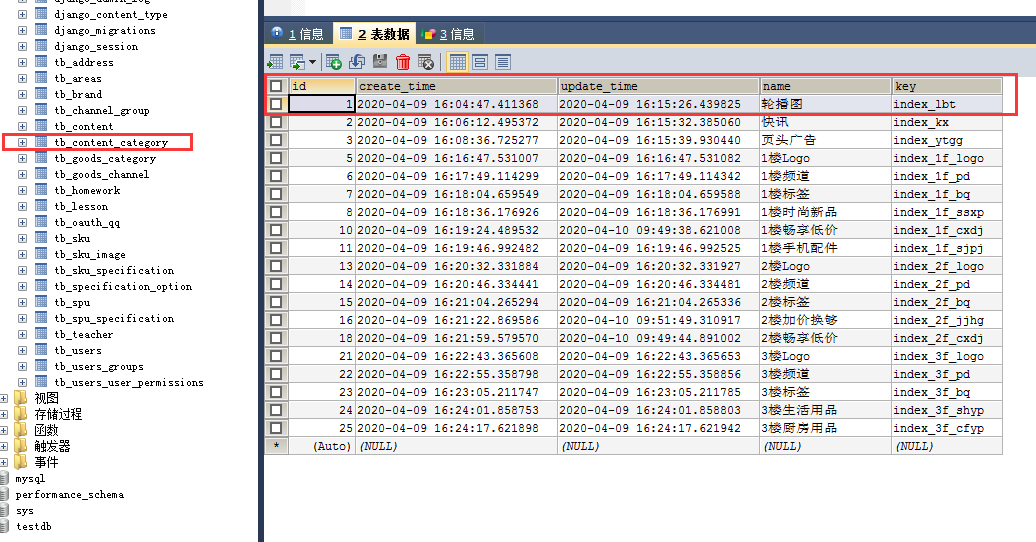Click the tb_oauth_qq table icon
This screenshot has width=1036, height=542.
(41, 222)
